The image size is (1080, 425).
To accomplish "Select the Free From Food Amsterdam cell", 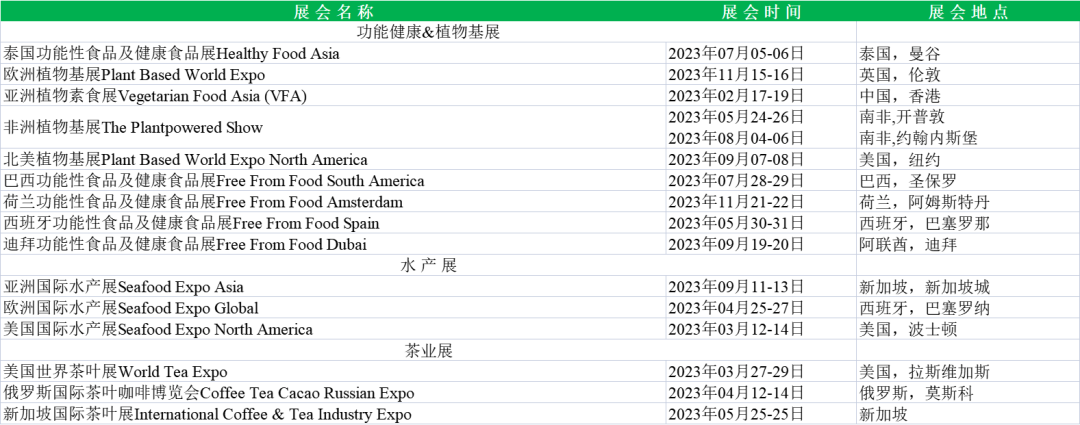I will click(333, 203).
